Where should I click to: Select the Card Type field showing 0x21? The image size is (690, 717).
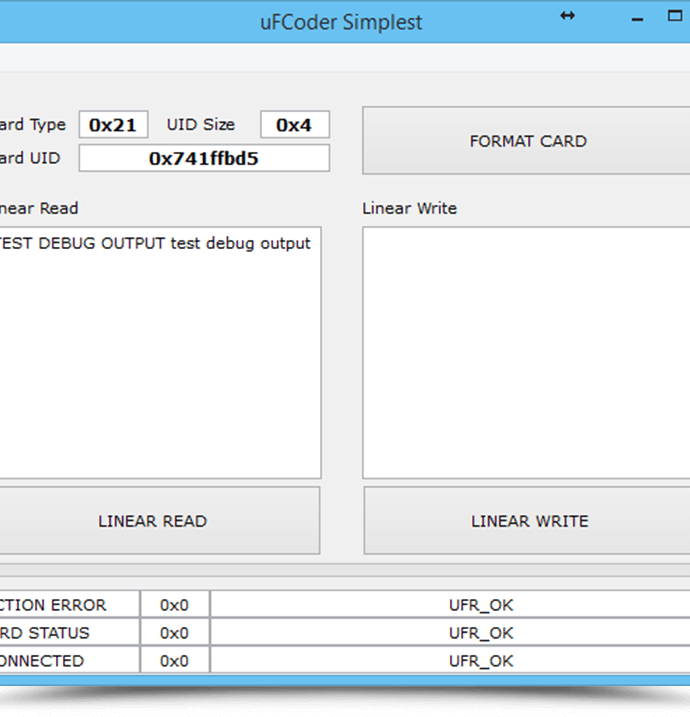pyautogui.click(x=113, y=124)
